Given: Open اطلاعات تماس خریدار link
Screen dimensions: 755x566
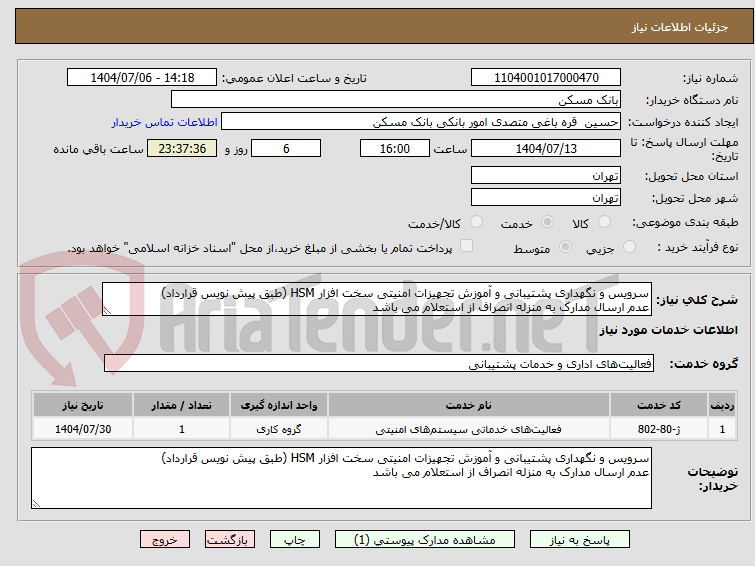Looking at the screenshot, I should (x=165, y=122).
